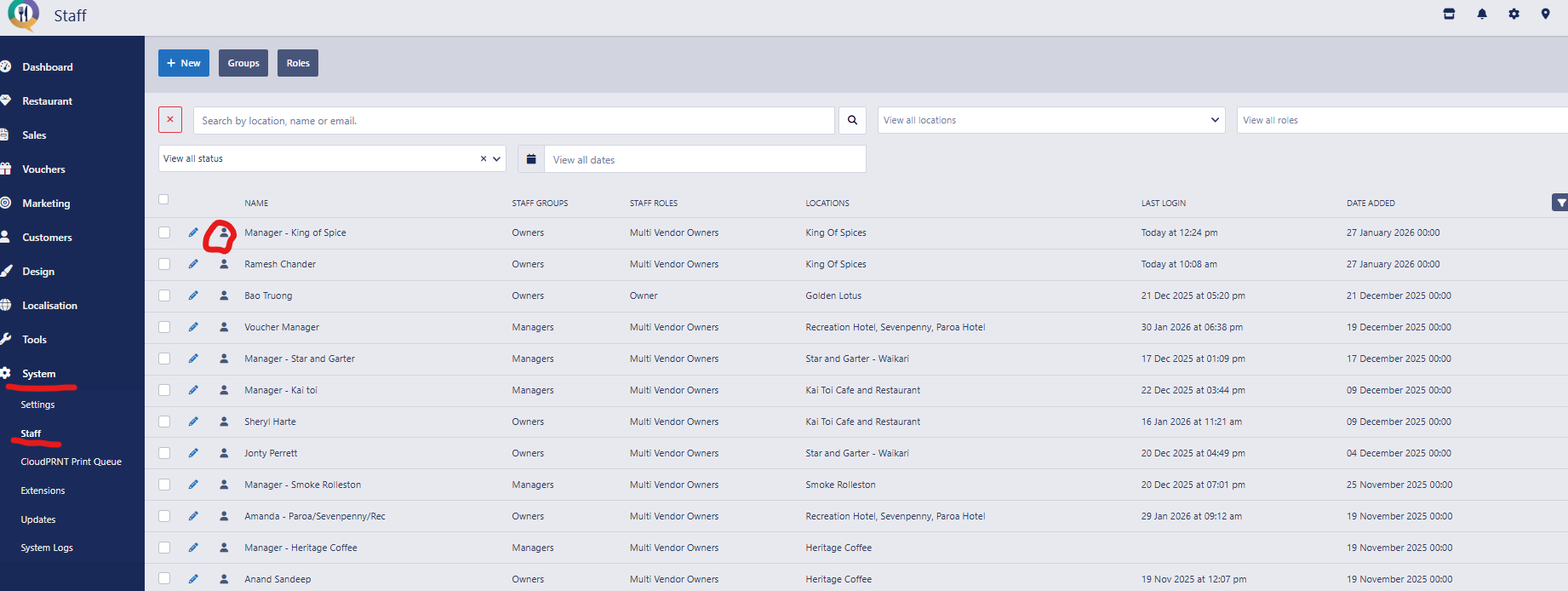Open the View all status dropdown

(x=332, y=158)
